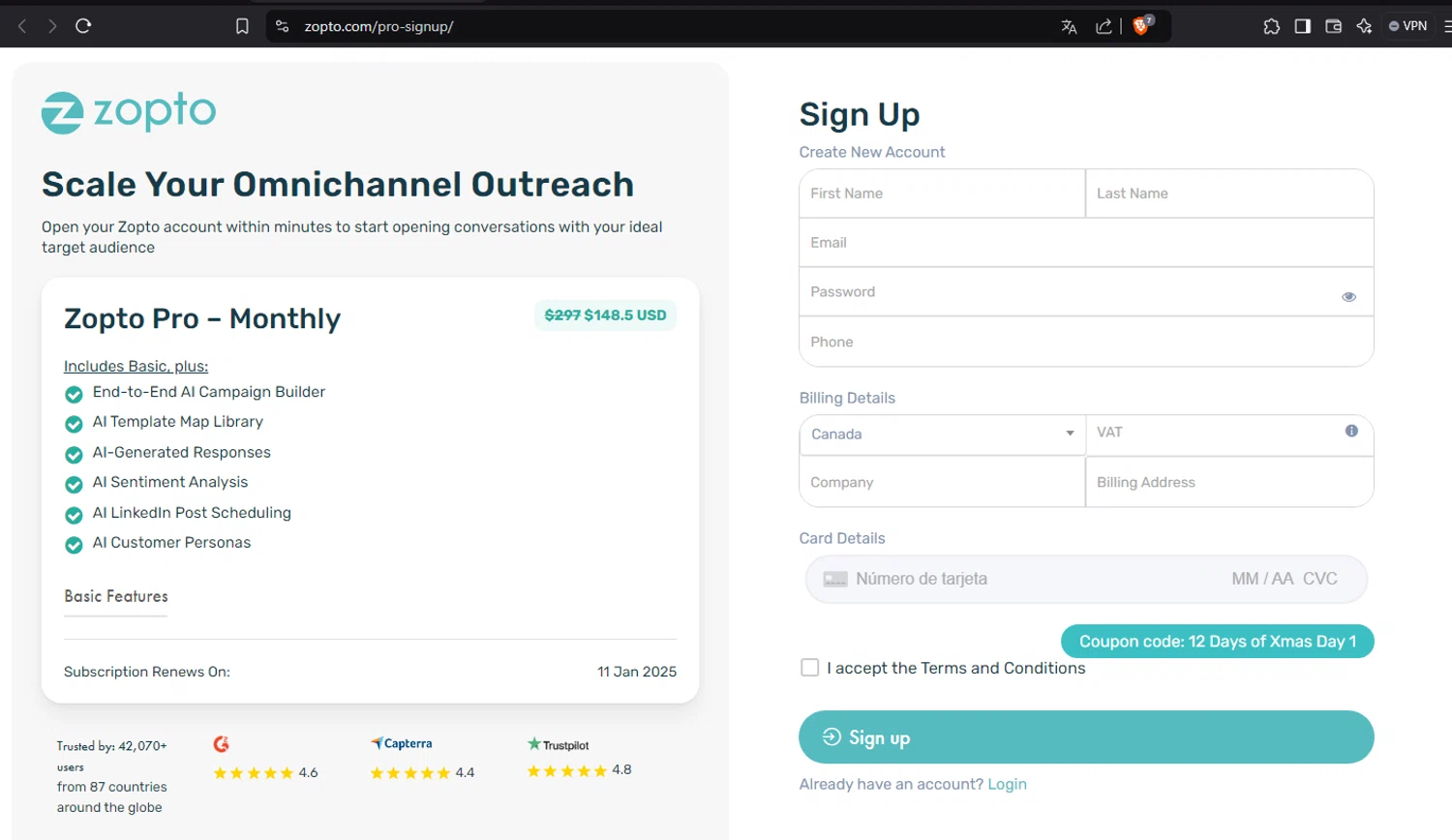Open Leo AI sparkle icon

pyautogui.click(x=1364, y=26)
